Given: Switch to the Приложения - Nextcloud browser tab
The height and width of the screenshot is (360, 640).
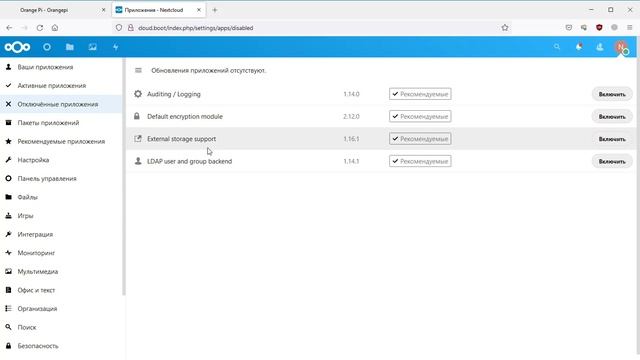Looking at the screenshot, I should 158,10.
